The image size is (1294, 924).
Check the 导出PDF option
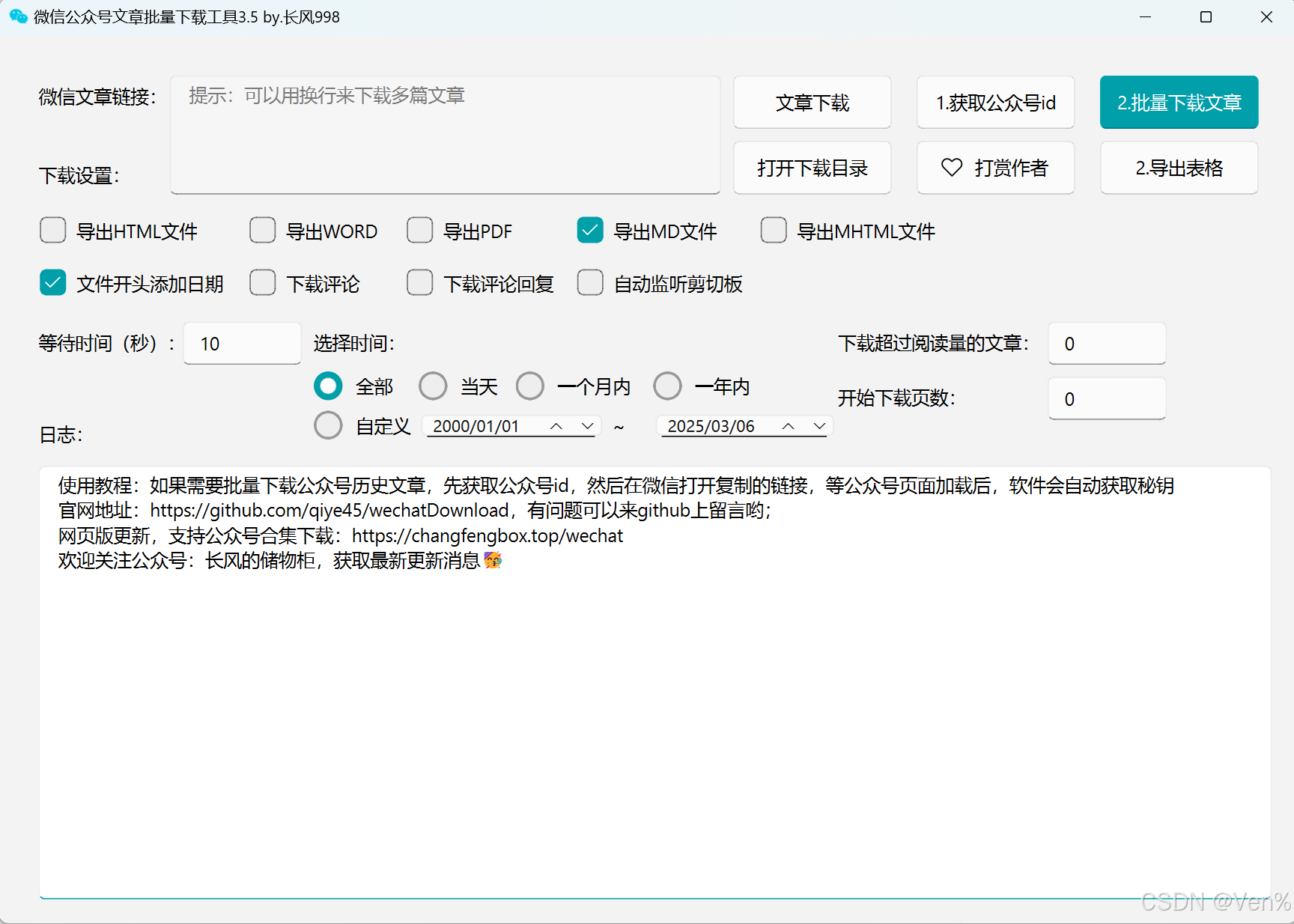(420, 231)
